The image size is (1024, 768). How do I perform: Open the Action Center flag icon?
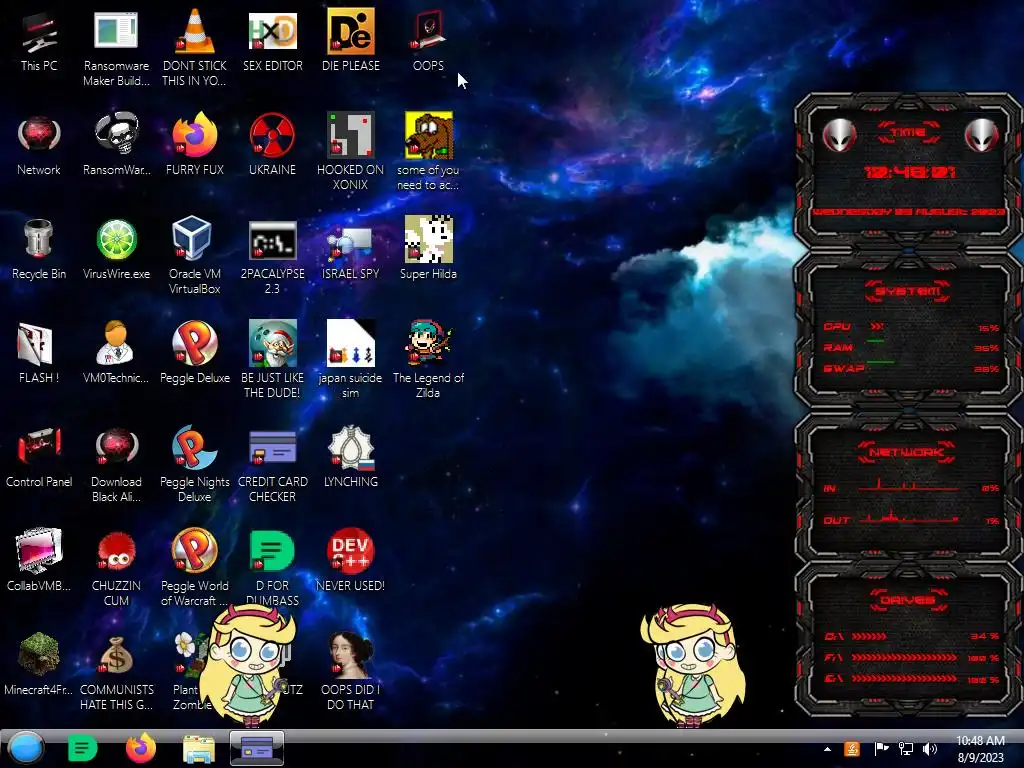pos(882,749)
